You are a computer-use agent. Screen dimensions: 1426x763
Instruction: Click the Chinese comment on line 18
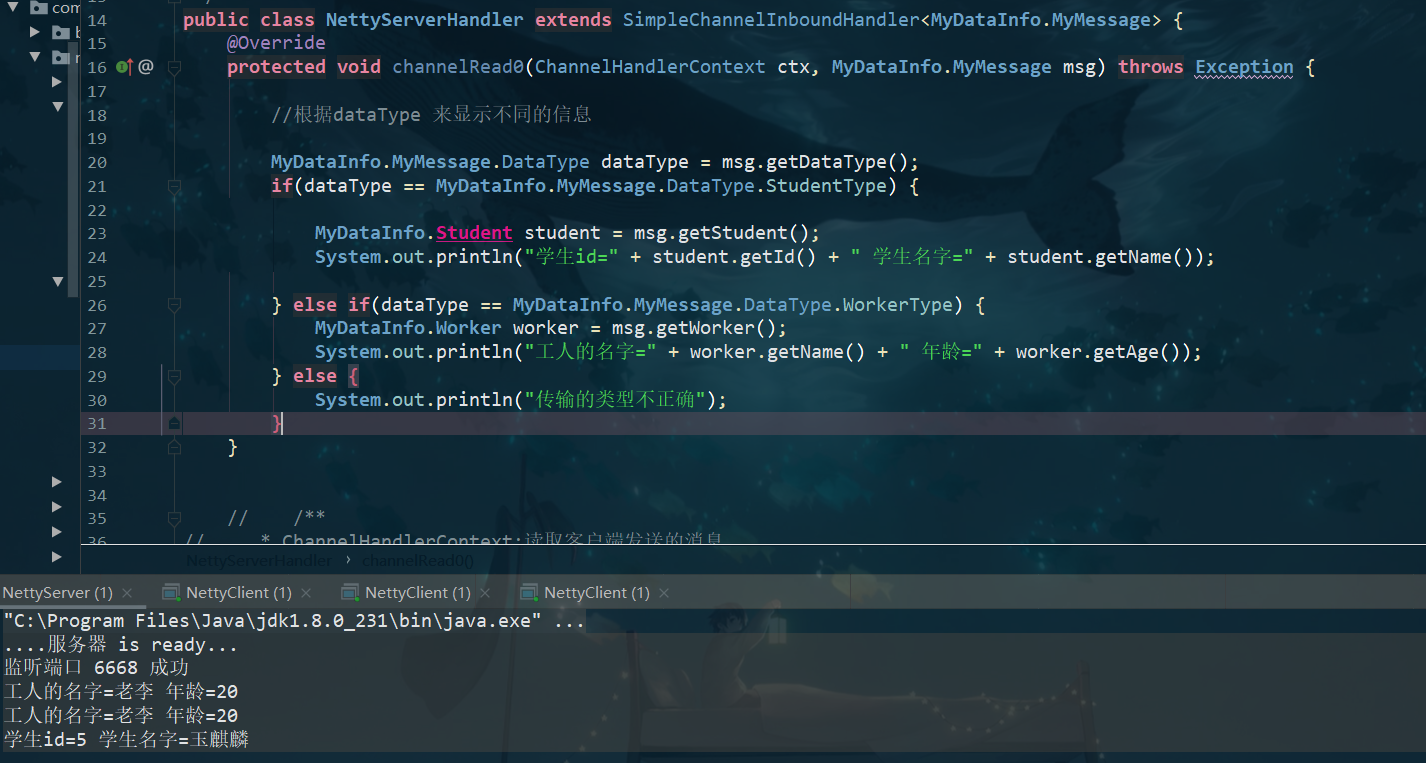[x=431, y=115]
